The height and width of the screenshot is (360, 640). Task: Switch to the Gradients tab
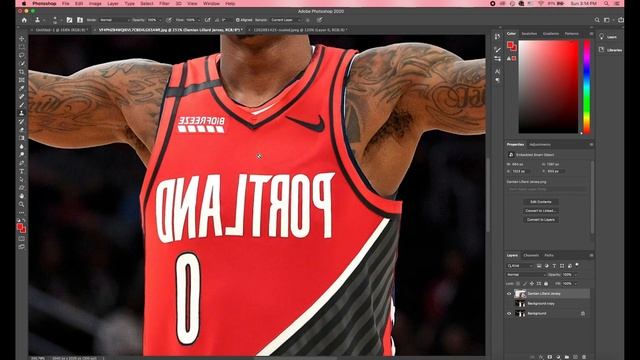[551, 33]
